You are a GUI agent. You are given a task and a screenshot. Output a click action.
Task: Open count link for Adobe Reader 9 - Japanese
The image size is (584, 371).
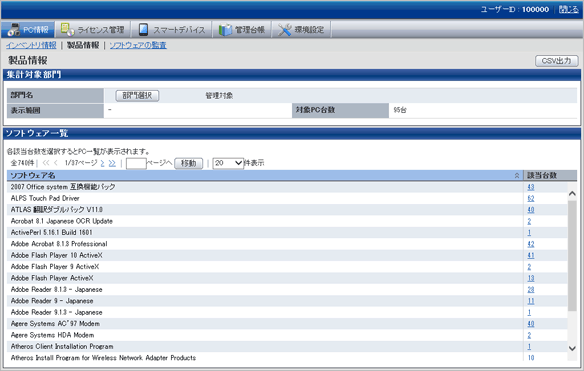tap(531, 301)
